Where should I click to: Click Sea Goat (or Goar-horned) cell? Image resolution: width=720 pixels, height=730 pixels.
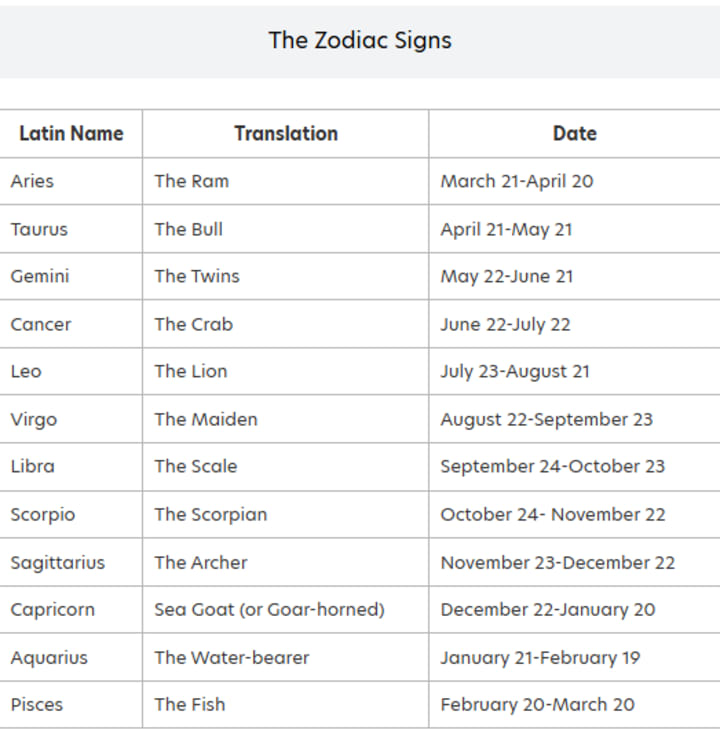(x=286, y=609)
